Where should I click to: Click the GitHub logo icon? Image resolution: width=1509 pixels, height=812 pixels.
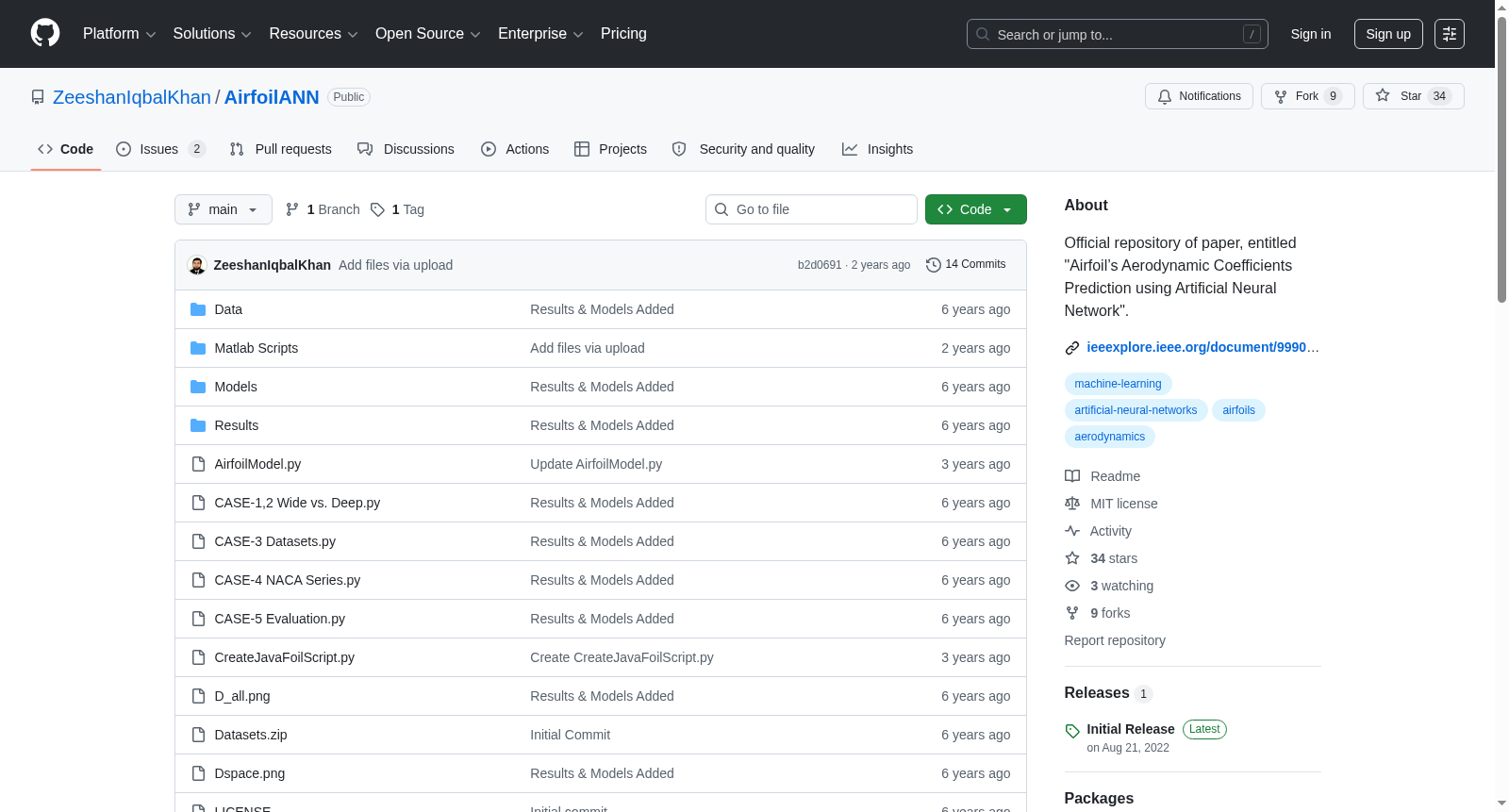[45, 33]
